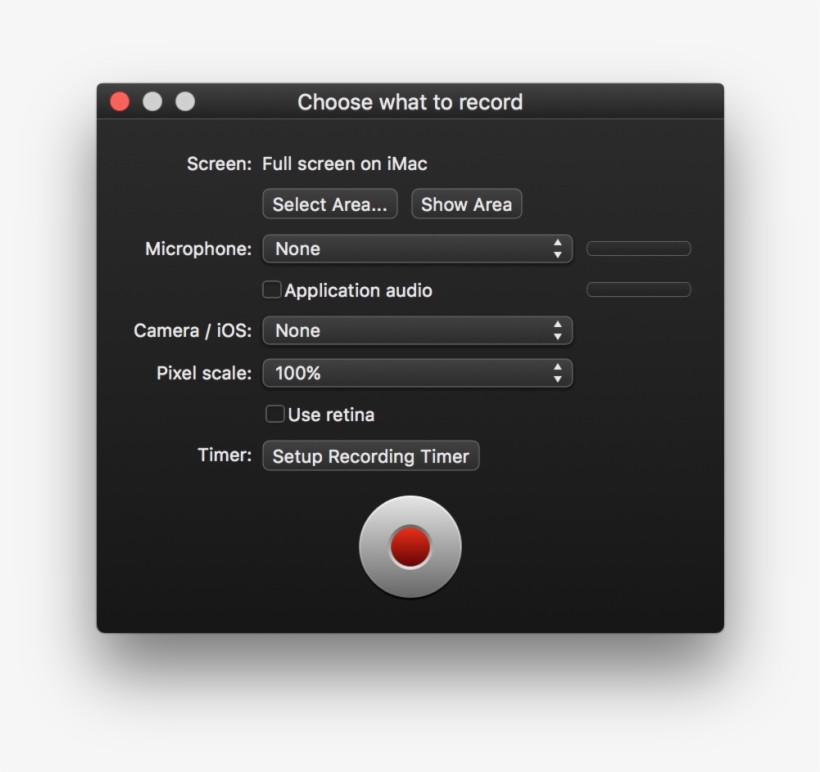Image resolution: width=820 pixels, height=772 pixels.
Task: Click the up-down arrows on Pixel scale selector
Action: [x=558, y=373]
